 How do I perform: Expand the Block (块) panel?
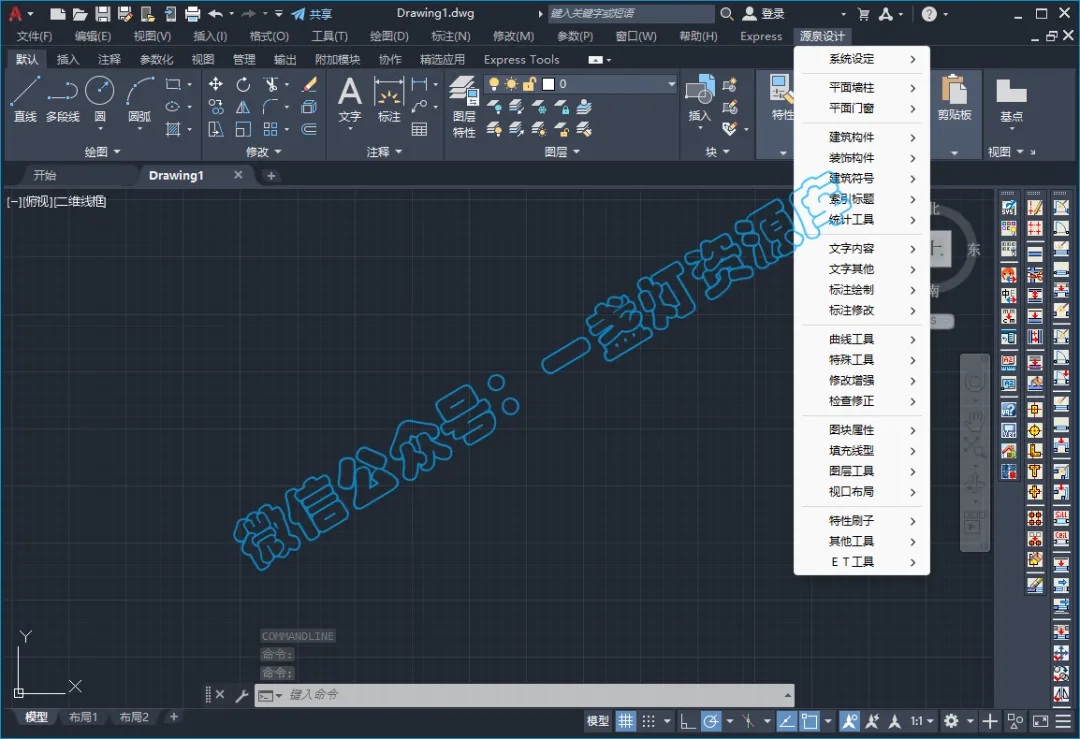tap(717, 152)
